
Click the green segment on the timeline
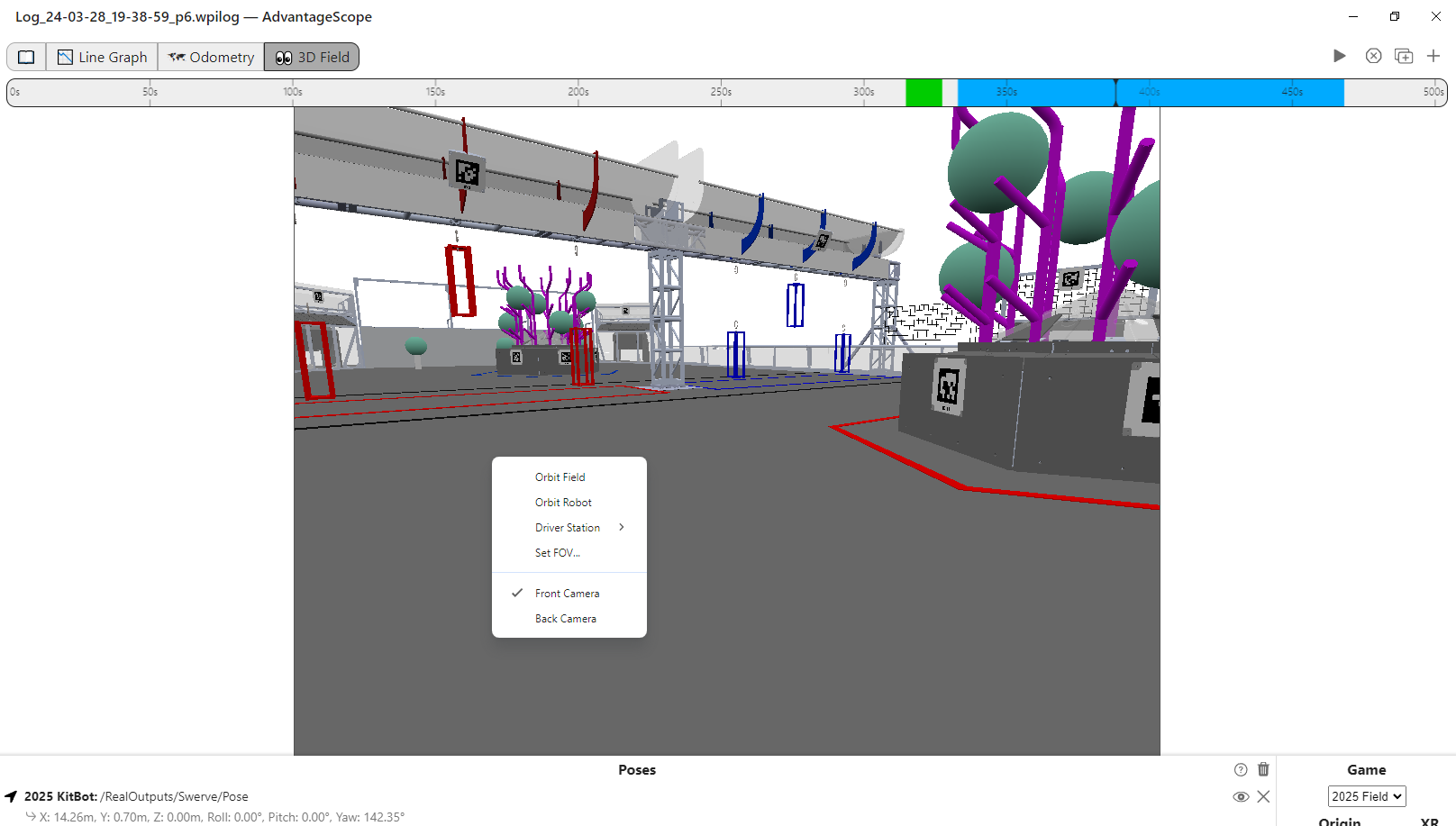(924, 92)
